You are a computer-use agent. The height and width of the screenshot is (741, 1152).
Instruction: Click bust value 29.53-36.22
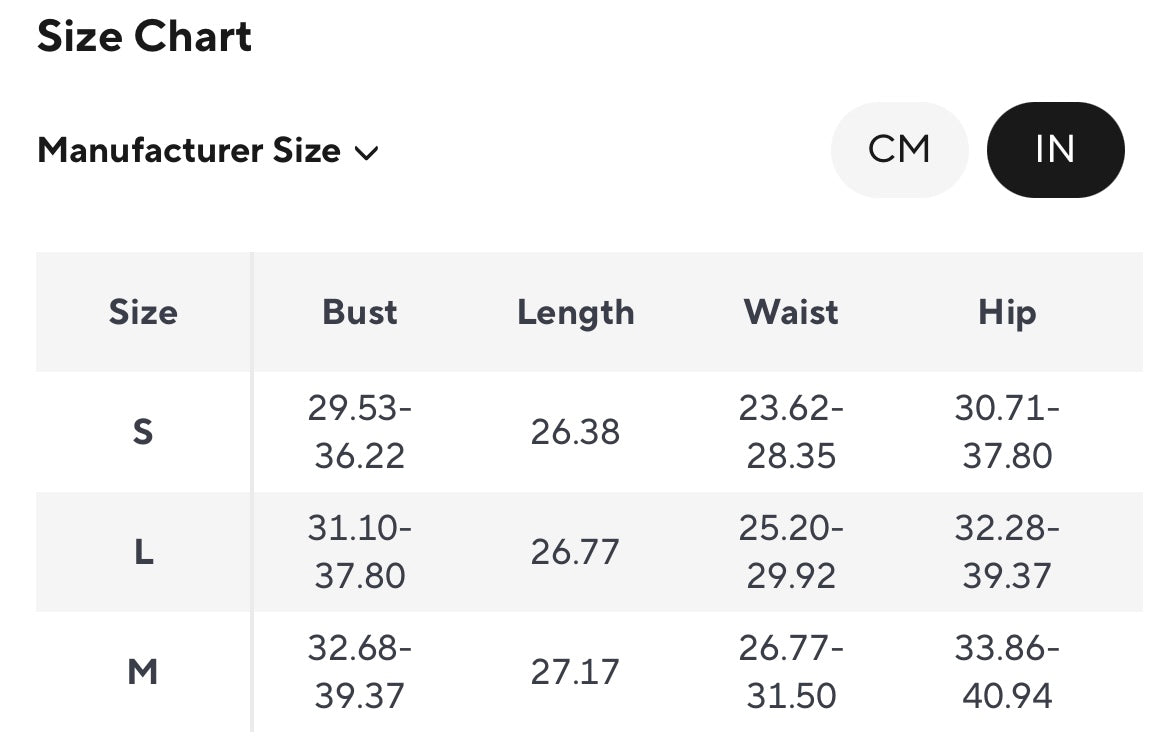click(360, 432)
